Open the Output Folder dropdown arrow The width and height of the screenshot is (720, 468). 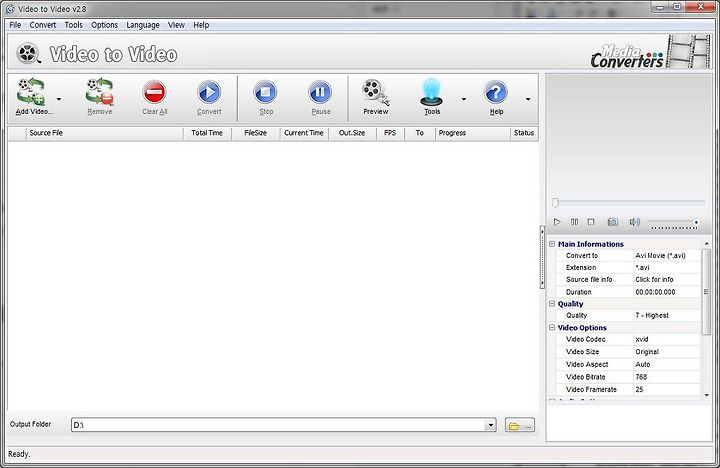coord(490,425)
